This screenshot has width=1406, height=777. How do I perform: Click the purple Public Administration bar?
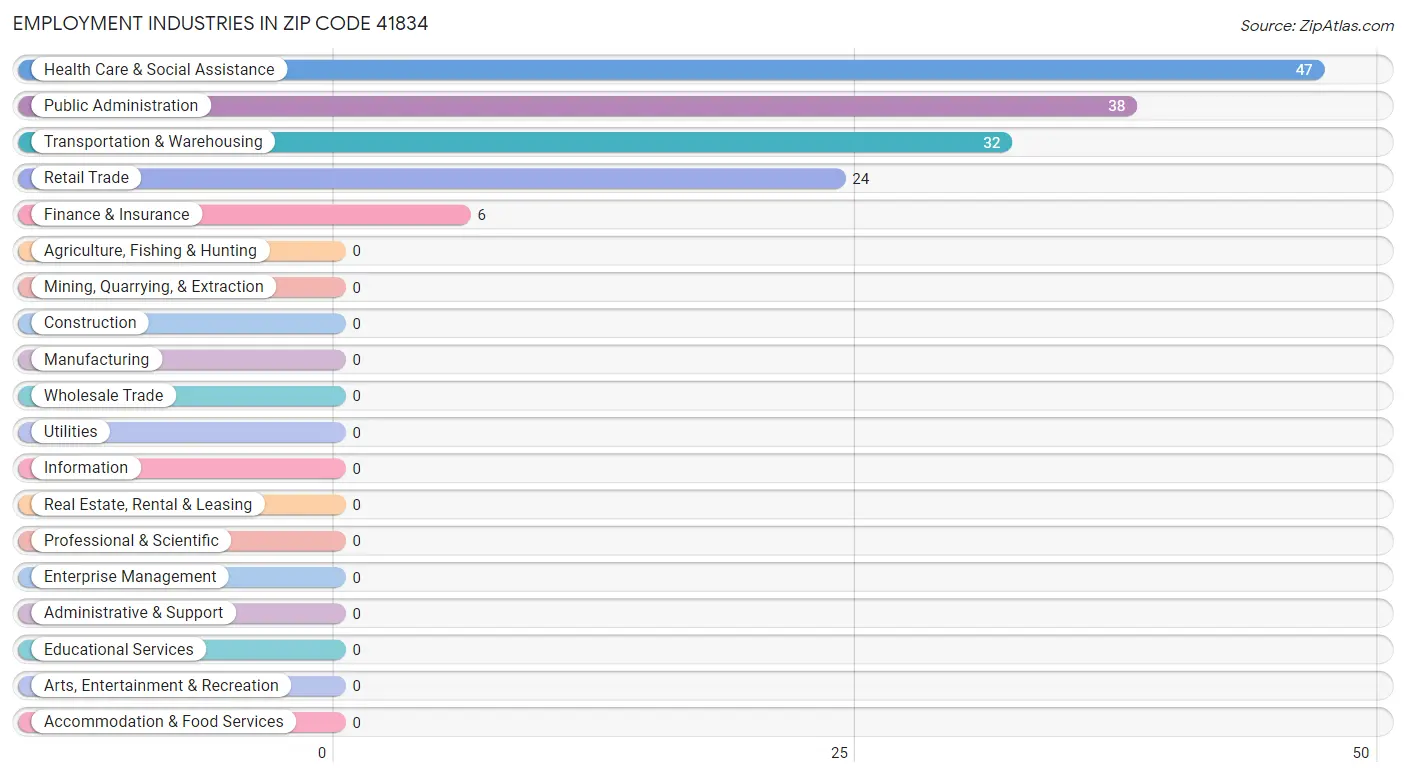577,106
